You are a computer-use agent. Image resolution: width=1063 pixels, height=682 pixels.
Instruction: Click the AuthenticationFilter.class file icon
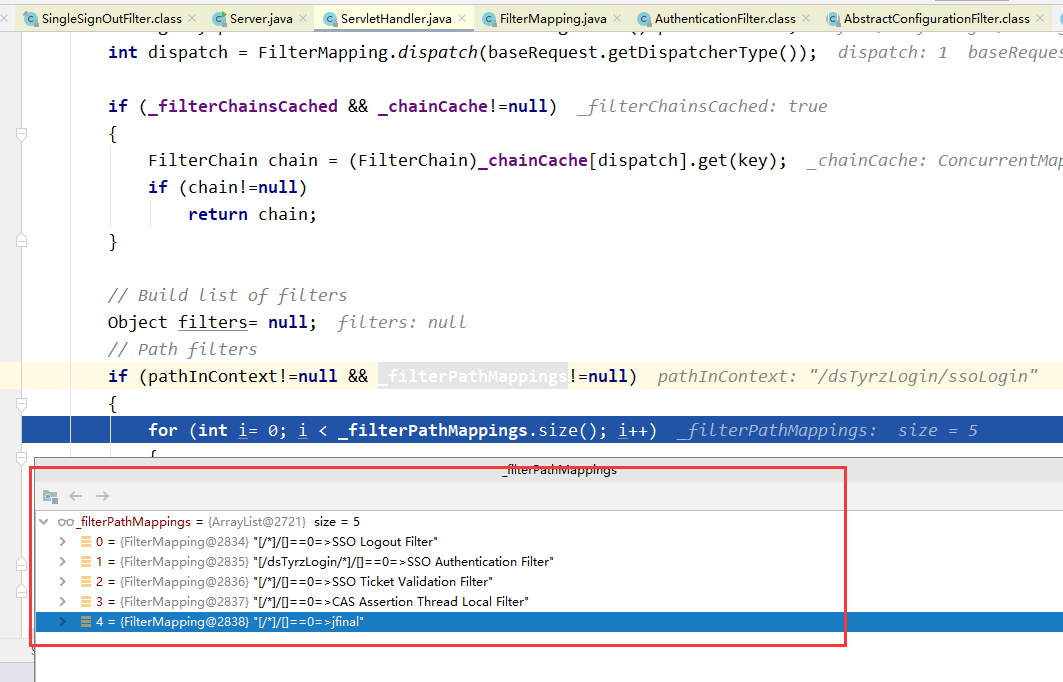click(644, 19)
